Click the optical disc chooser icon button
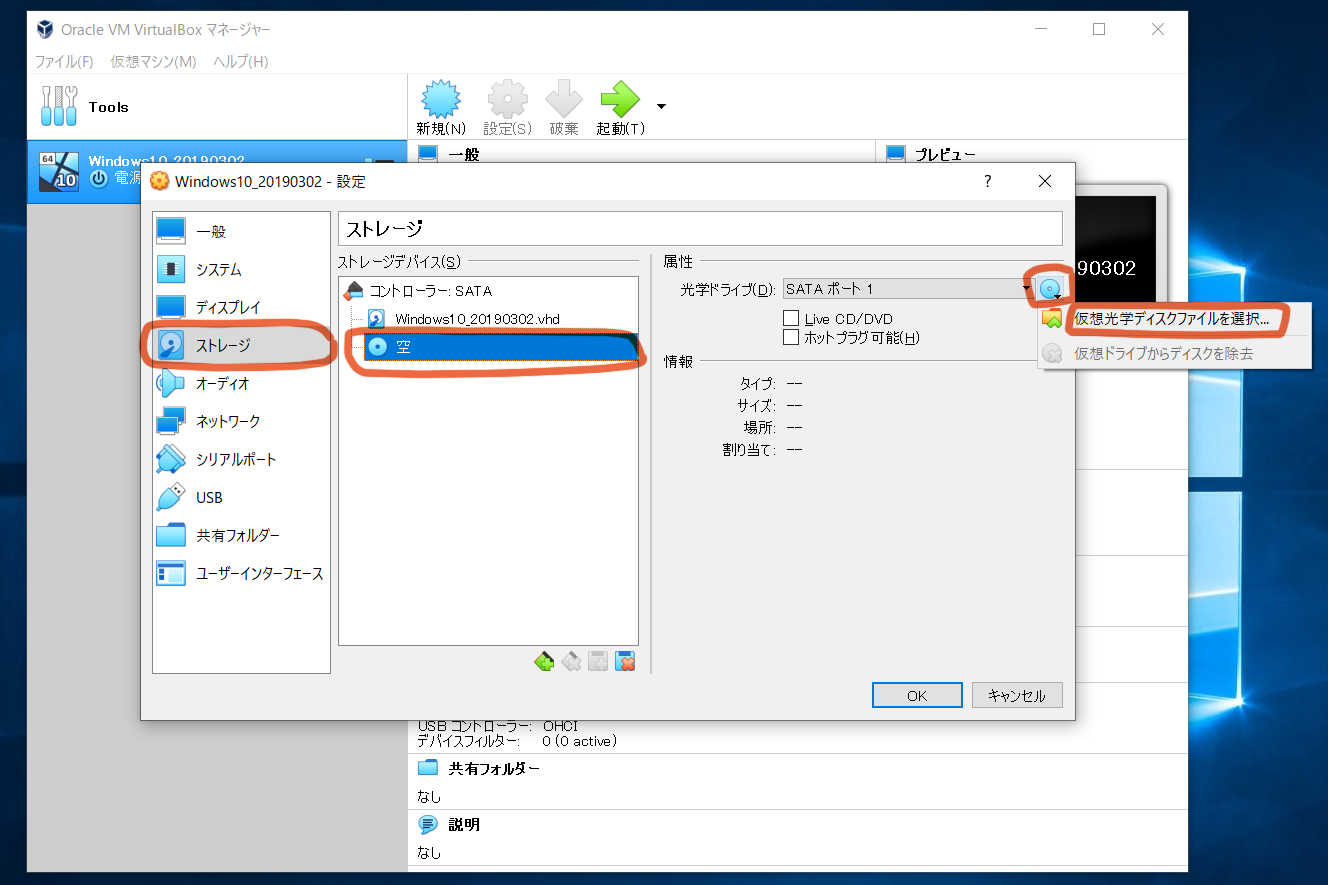Viewport: 1328px width, 885px height. click(1050, 289)
